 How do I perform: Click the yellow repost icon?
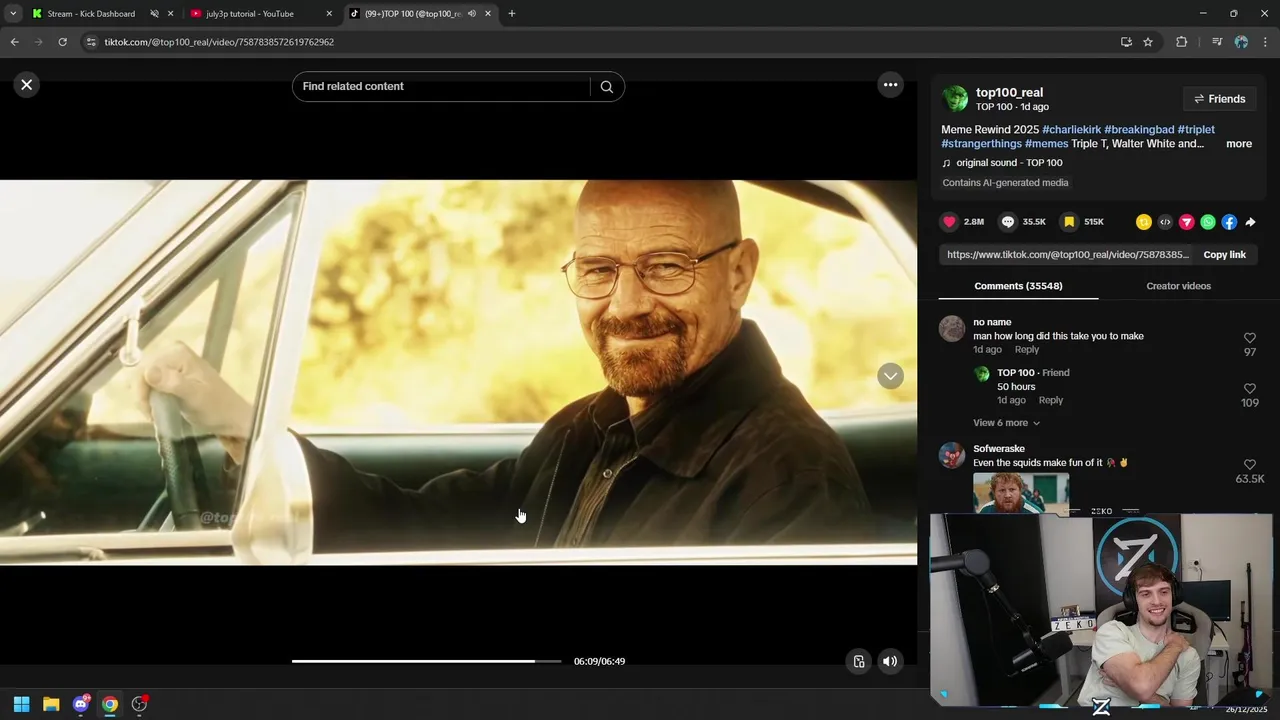[1144, 222]
